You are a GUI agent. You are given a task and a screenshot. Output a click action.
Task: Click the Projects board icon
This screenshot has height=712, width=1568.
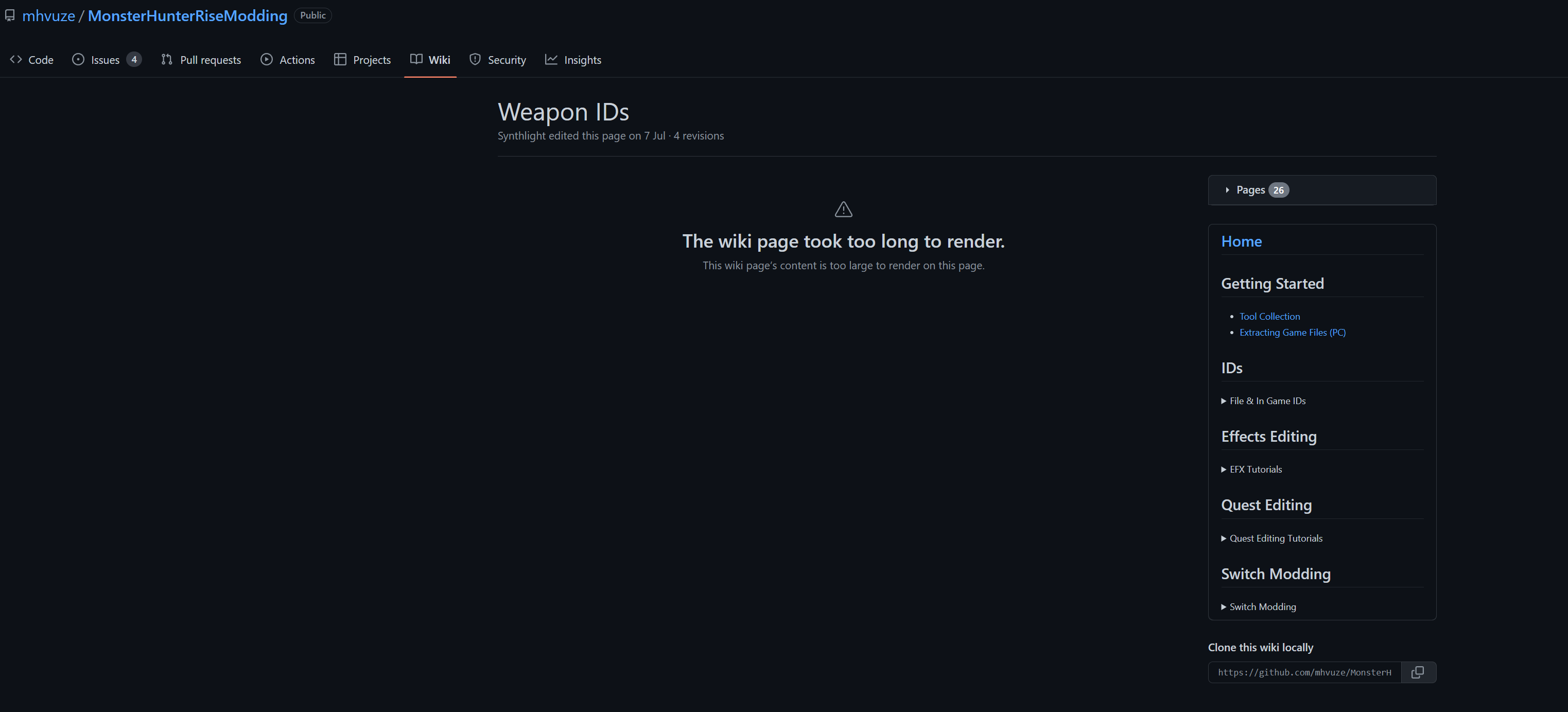[x=340, y=59]
